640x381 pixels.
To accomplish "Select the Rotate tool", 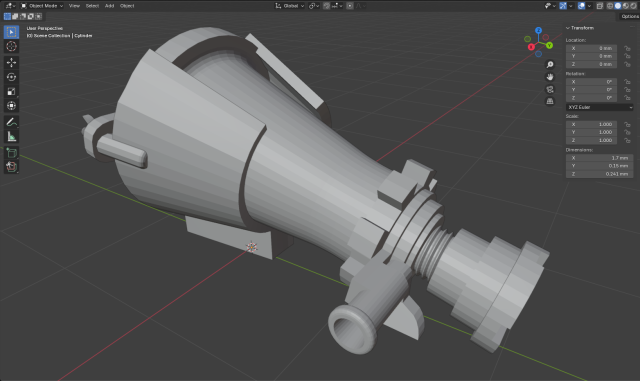I will 11,77.
